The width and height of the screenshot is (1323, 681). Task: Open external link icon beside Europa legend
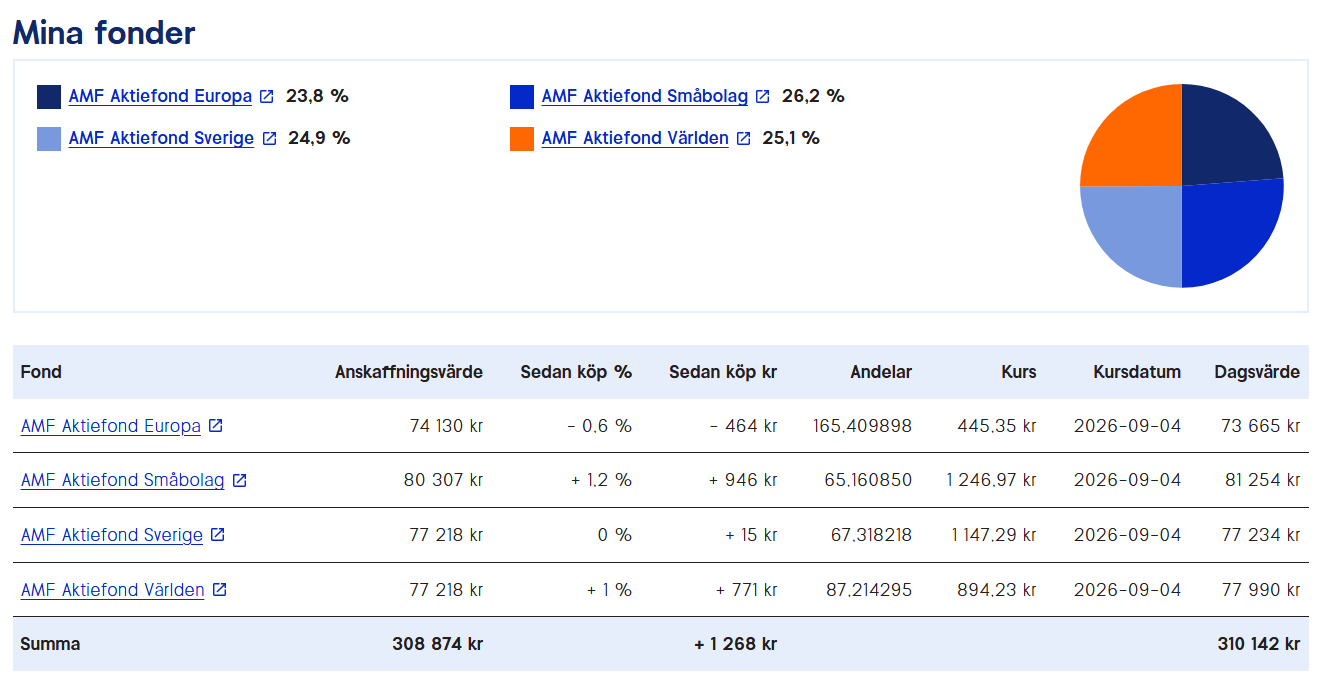click(x=266, y=97)
